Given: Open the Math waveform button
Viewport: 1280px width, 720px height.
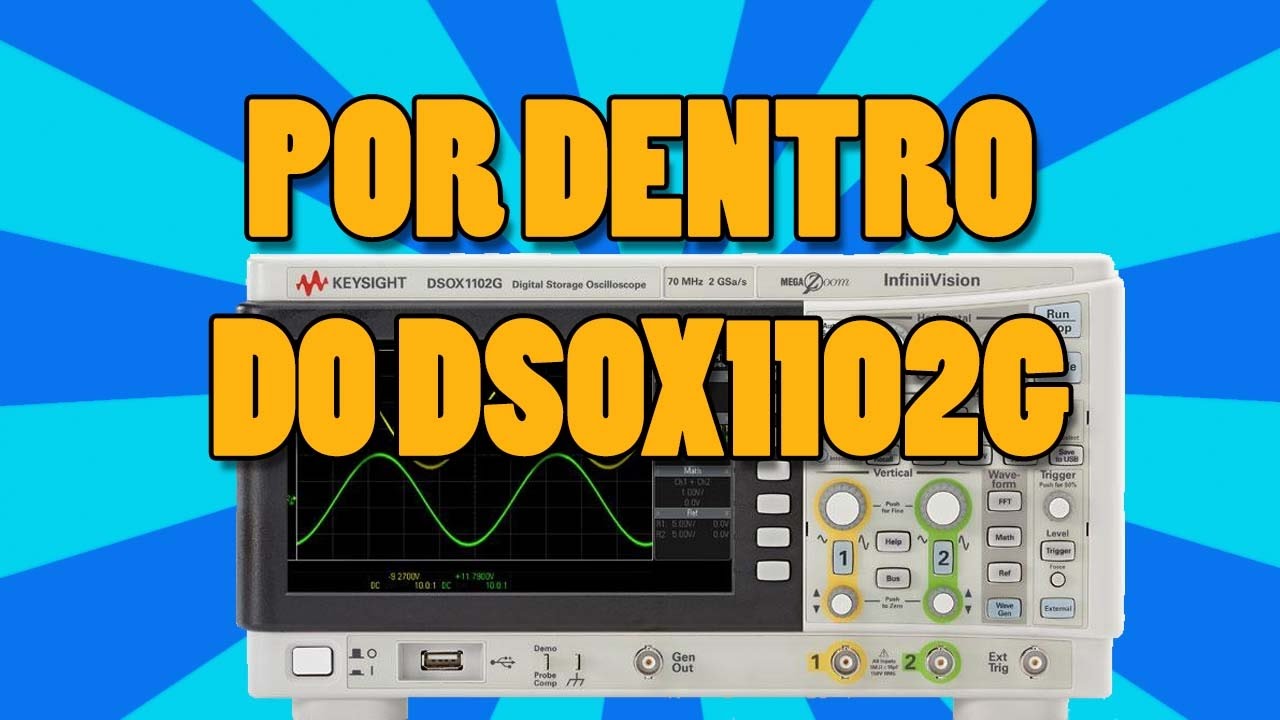Looking at the screenshot, I should (1004, 537).
